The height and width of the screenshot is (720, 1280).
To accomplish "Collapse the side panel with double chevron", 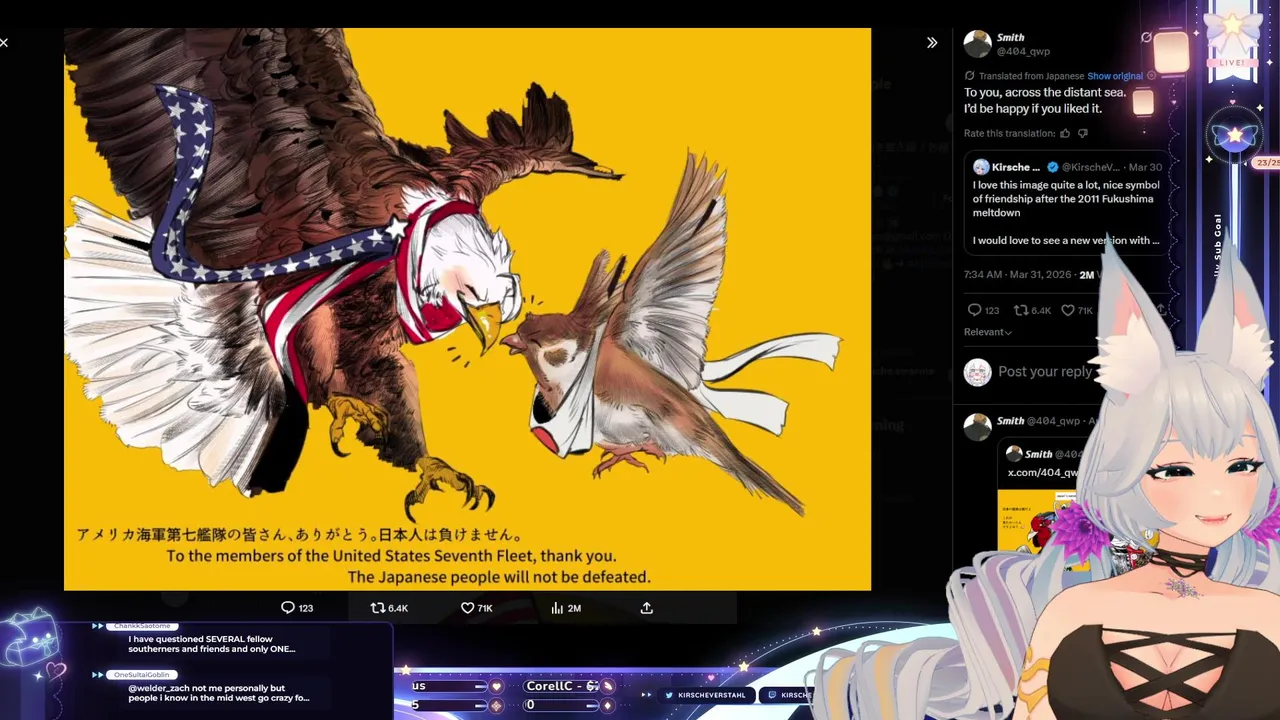I will pyautogui.click(x=932, y=42).
